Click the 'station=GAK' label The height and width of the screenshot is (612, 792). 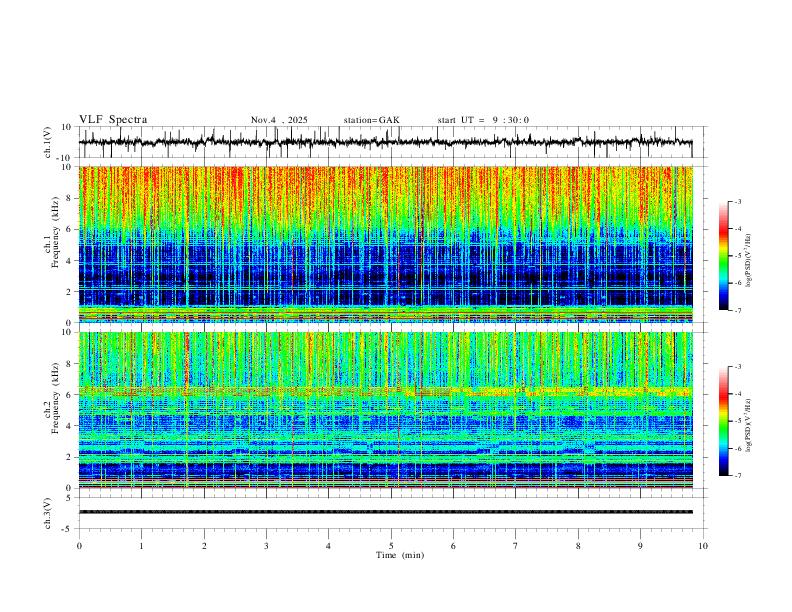[x=371, y=120]
